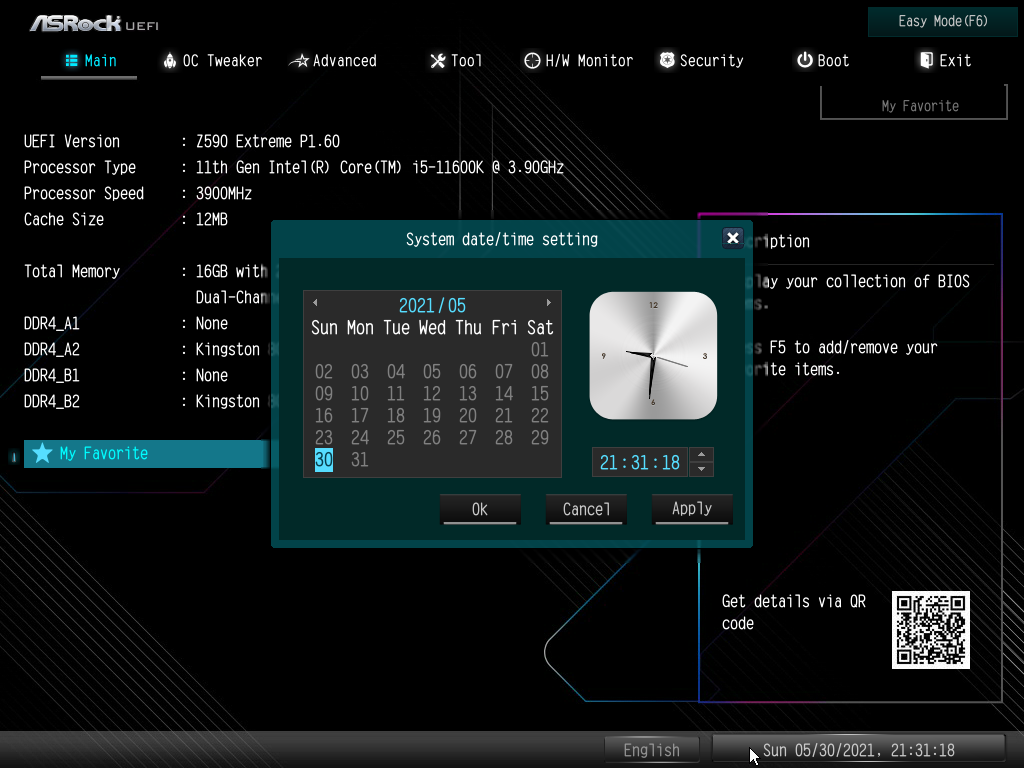Close the System date/time setting dialog

733,238
